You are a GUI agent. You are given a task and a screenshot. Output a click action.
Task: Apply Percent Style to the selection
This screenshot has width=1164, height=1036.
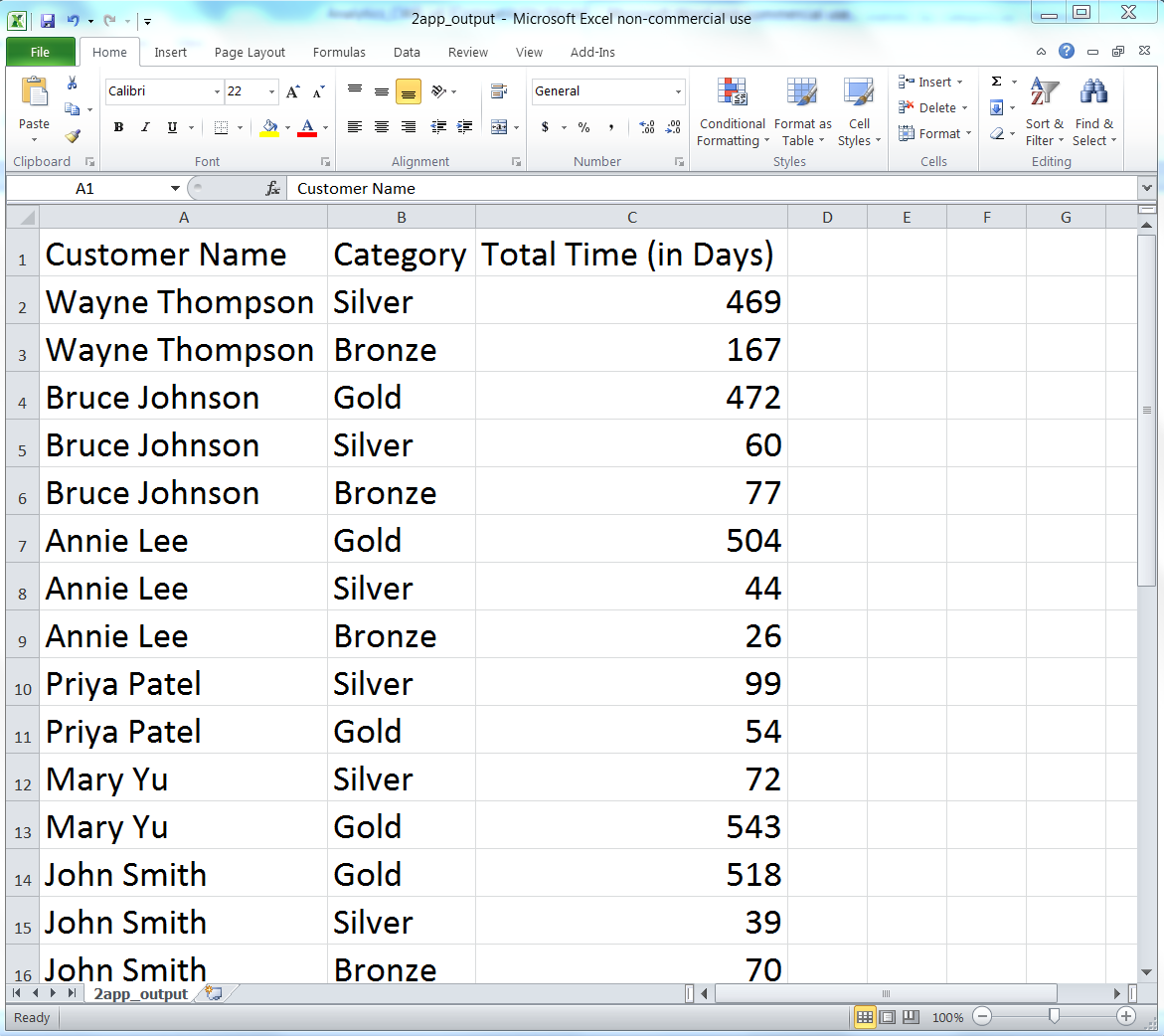click(x=583, y=127)
